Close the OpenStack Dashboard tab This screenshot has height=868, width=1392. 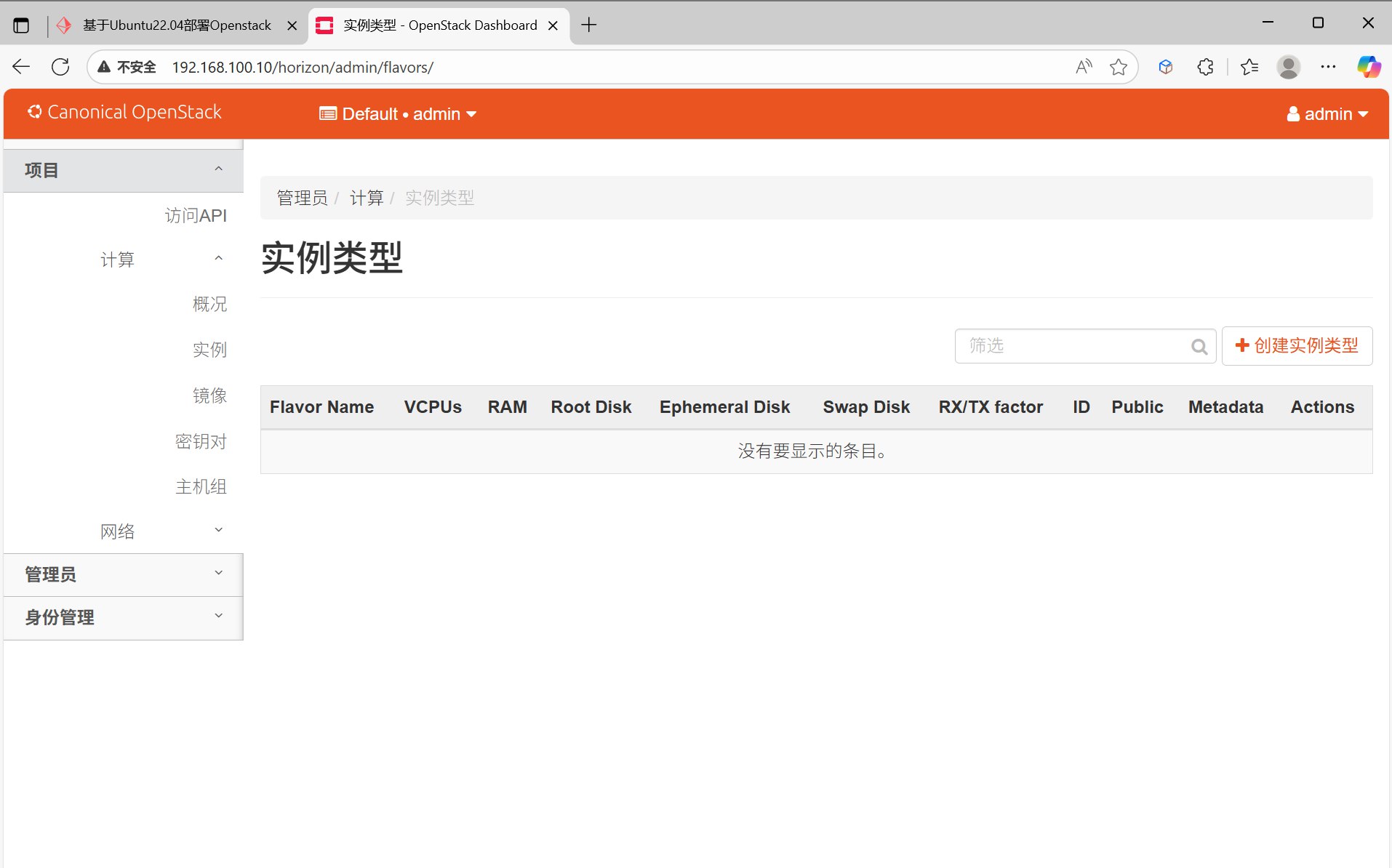(553, 25)
